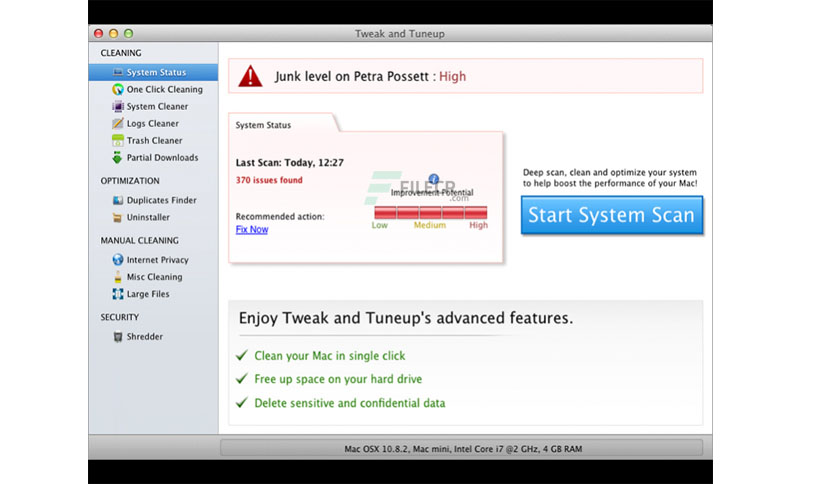This screenshot has height=484, width=836.
Task: Select the Uninstaller item
Action: click(x=154, y=217)
